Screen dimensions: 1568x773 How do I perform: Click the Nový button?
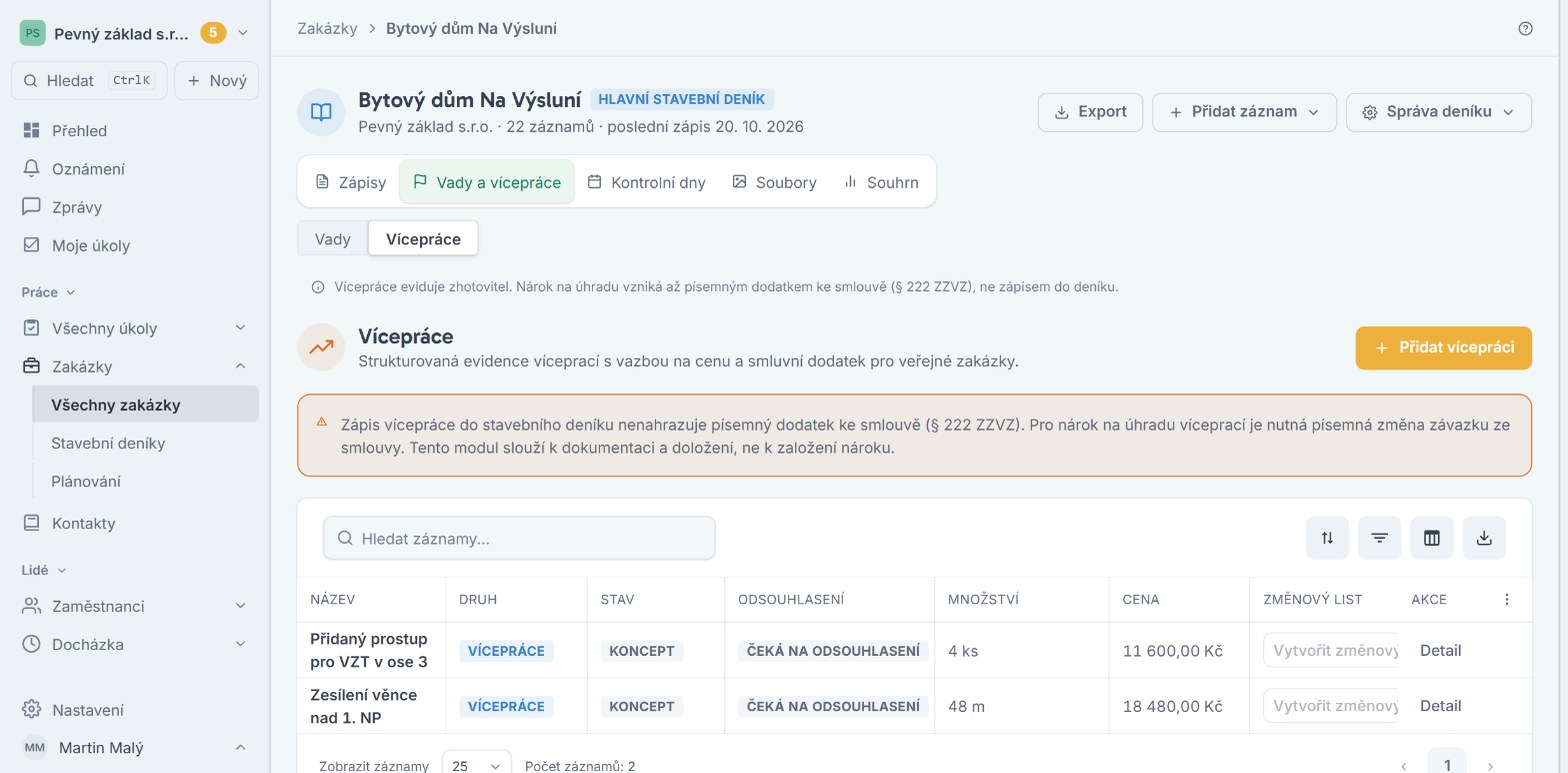(216, 81)
